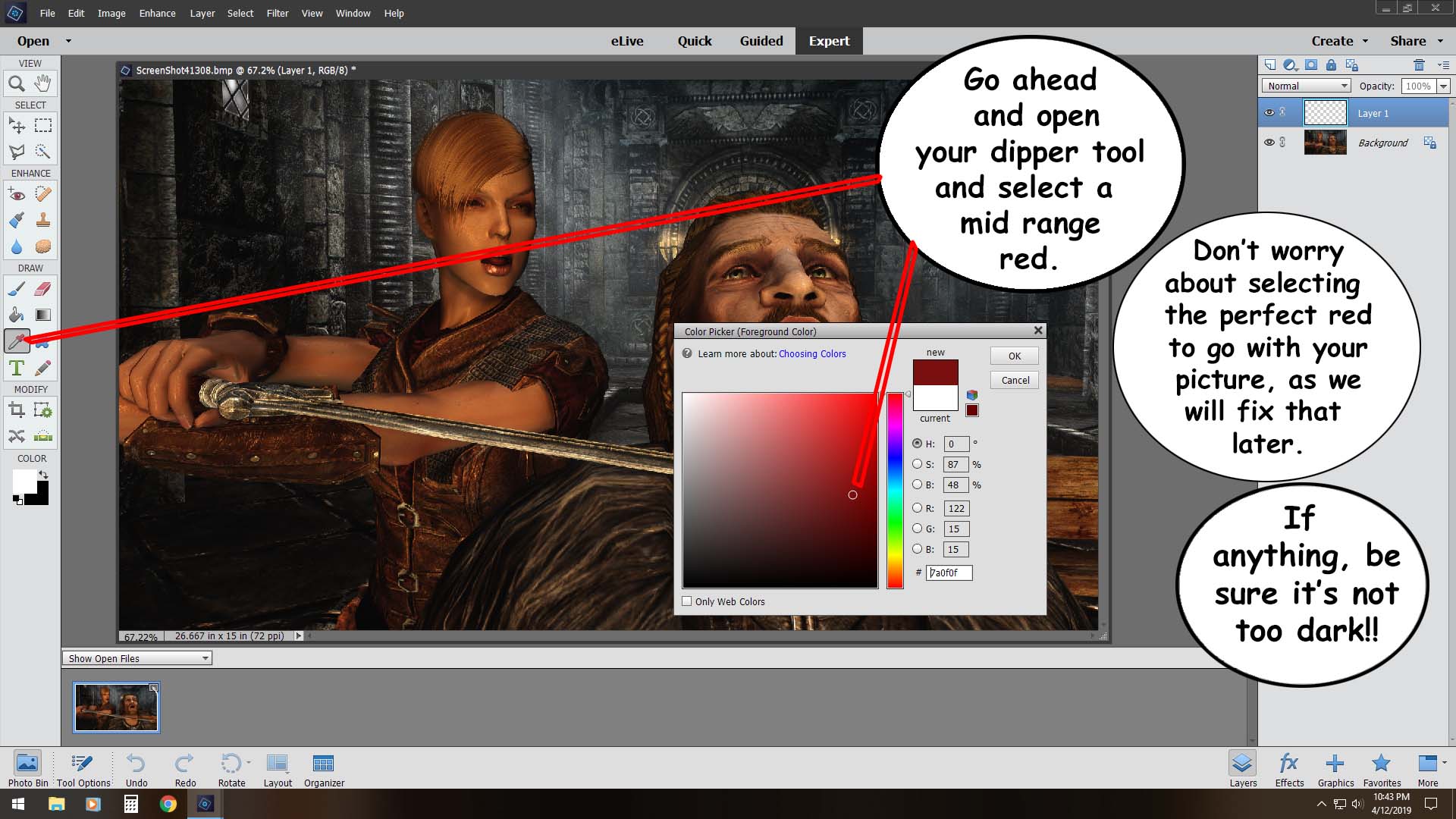Select the G green radio button
The height and width of the screenshot is (819, 1456).
click(917, 529)
